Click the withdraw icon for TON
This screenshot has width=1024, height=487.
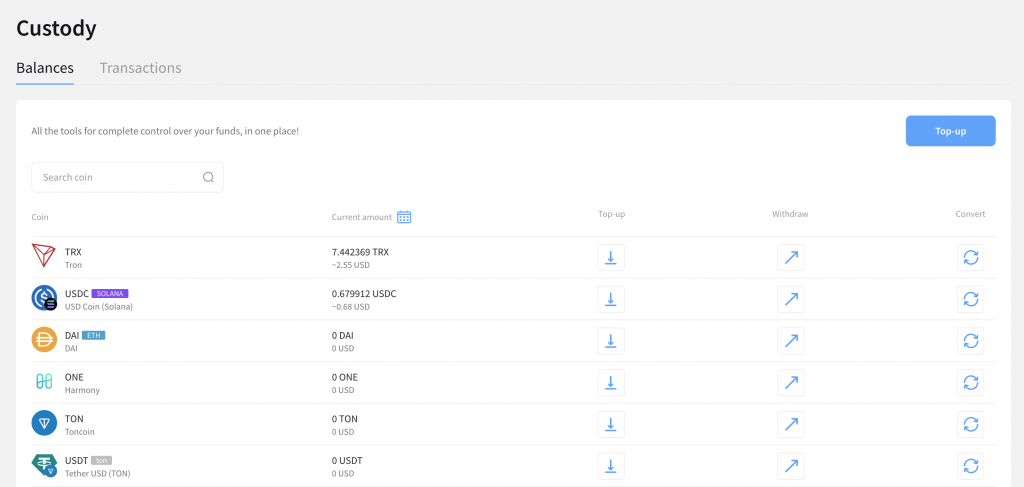click(791, 424)
